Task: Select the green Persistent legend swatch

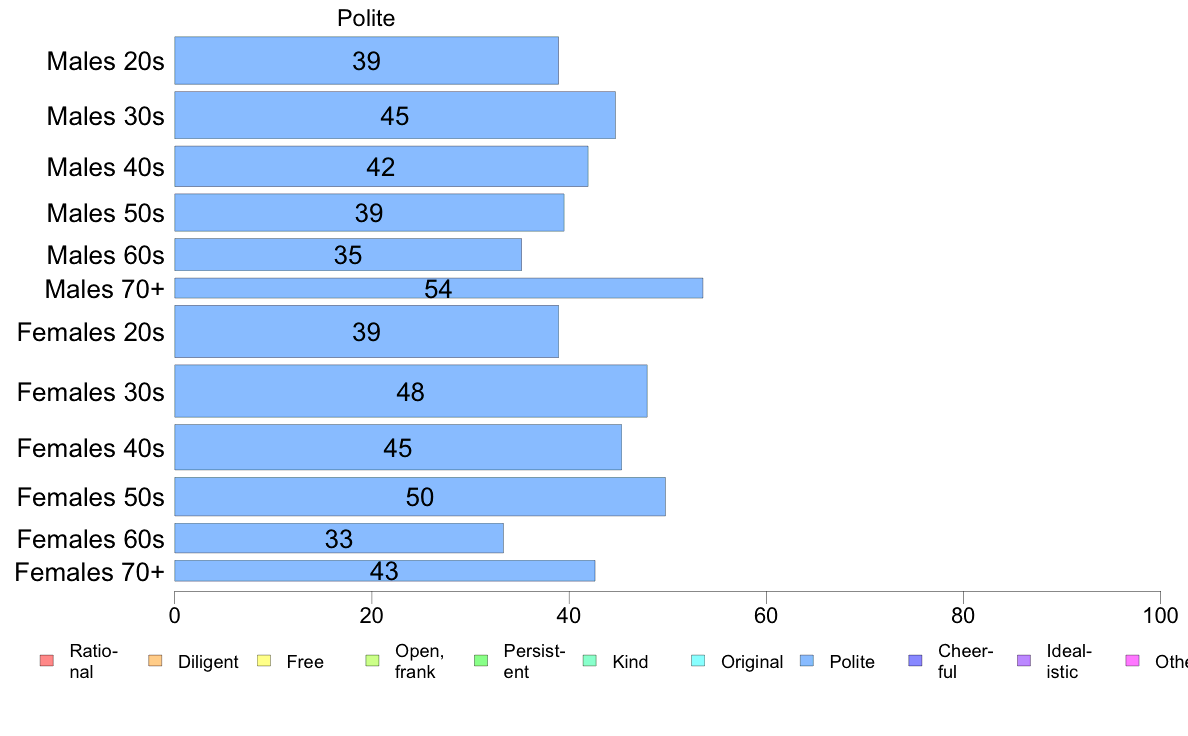Action: (x=481, y=660)
